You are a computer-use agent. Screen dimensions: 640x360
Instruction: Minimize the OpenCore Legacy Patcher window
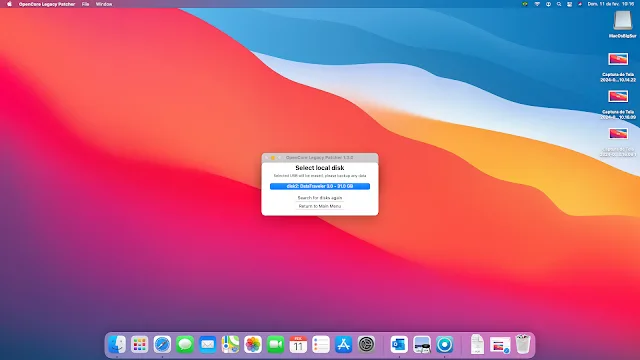tap(273, 158)
